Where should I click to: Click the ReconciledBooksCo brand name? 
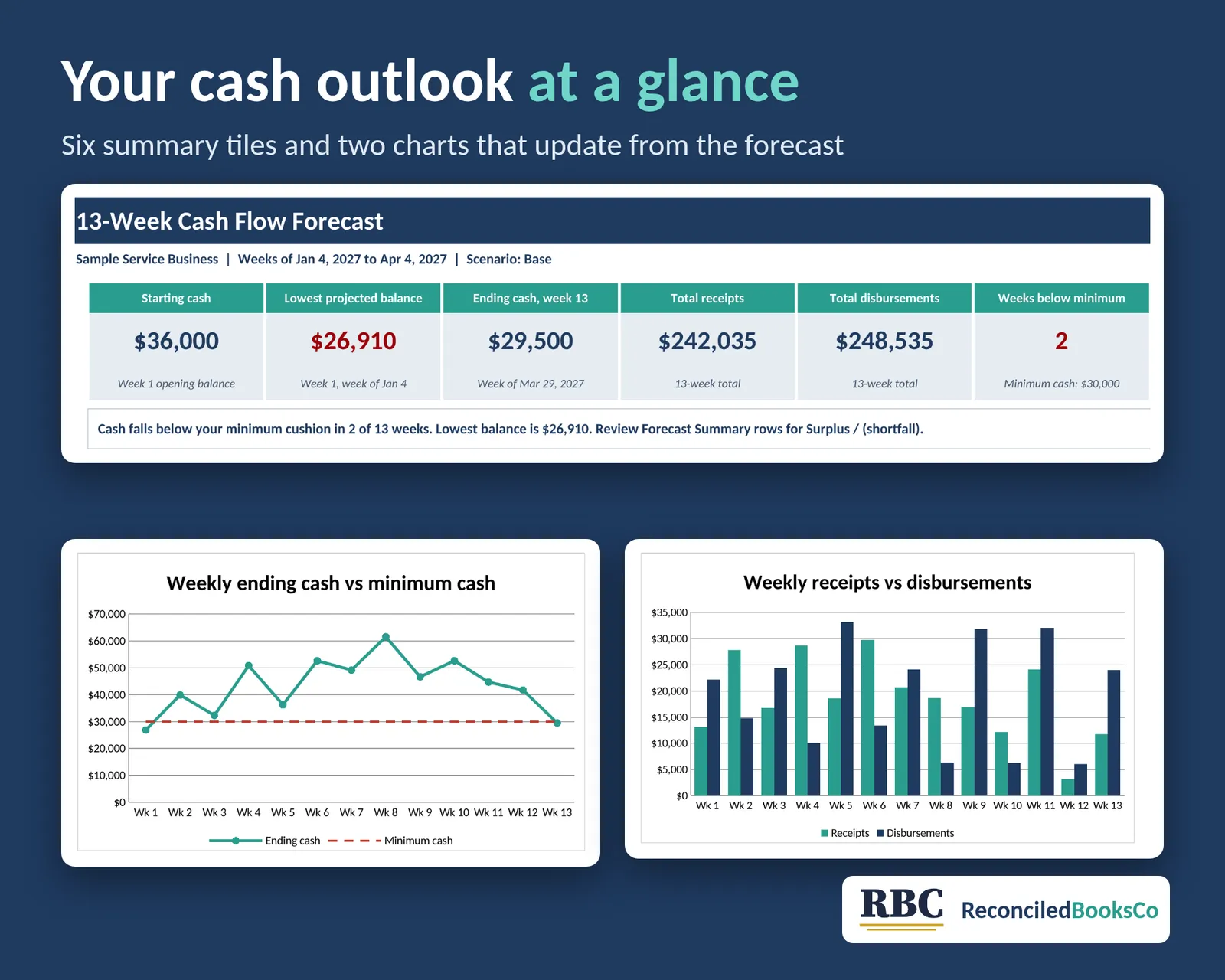[1060, 910]
